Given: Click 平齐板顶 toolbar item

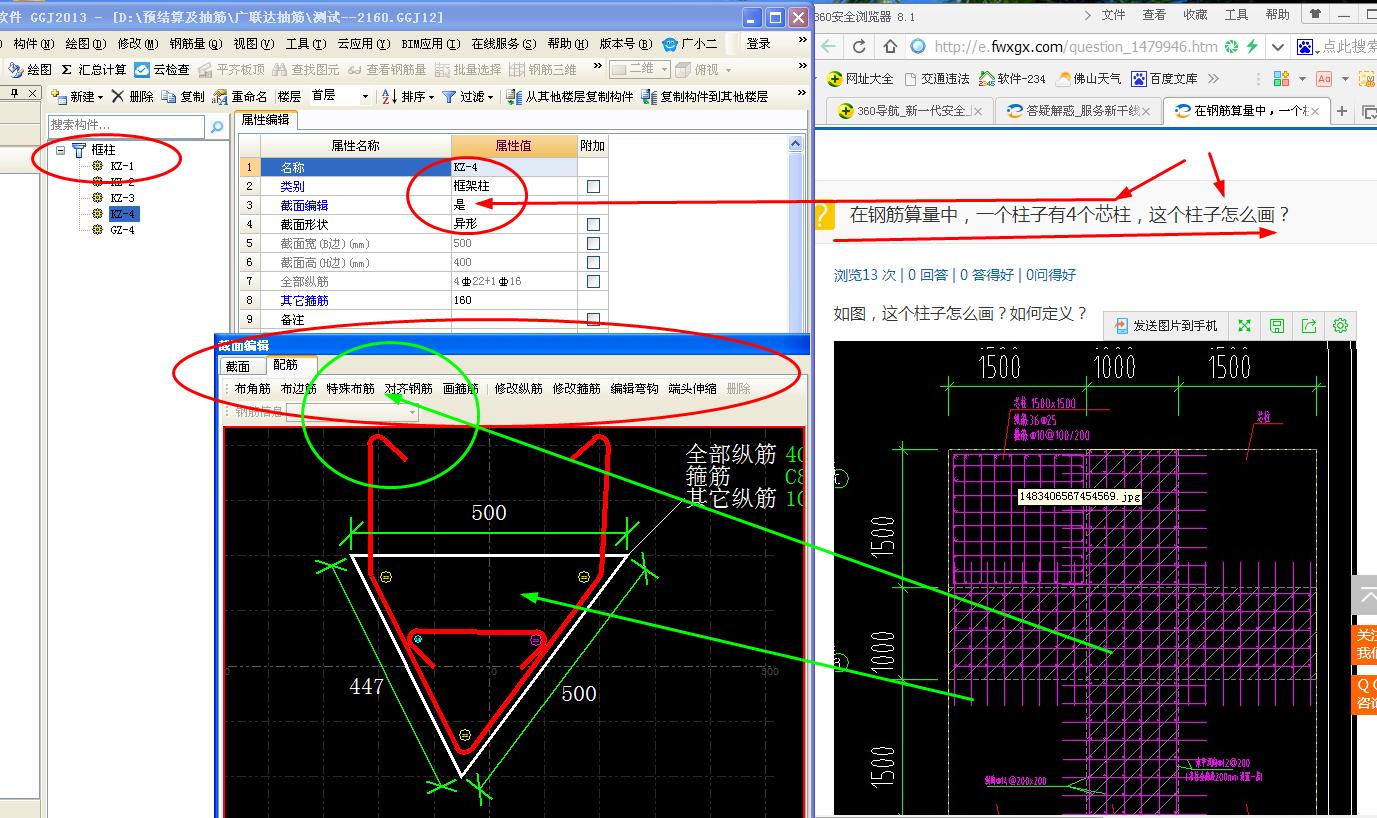Looking at the screenshot, I should coord(231,70).
